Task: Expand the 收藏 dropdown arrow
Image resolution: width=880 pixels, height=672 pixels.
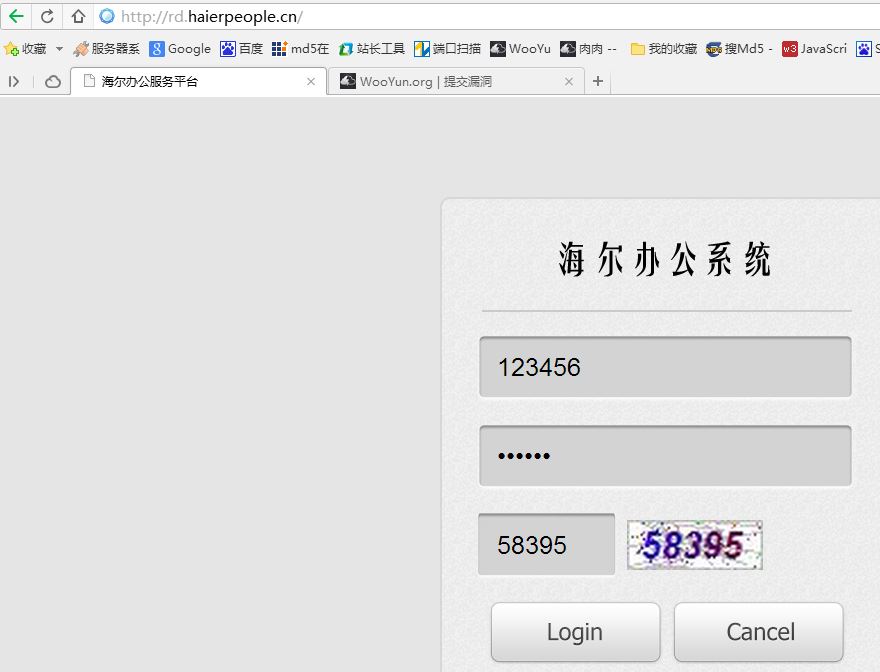Action: [x=59, y=49]
